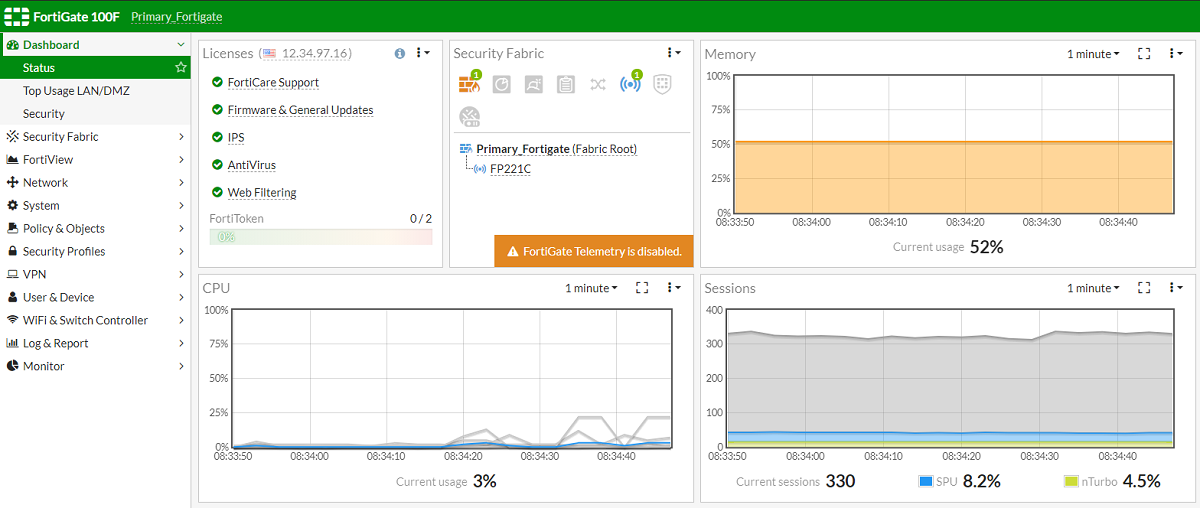Open Security Fabric widget options menu
This screenshot has height=508, width=1200.
click(x=674, y=53)
